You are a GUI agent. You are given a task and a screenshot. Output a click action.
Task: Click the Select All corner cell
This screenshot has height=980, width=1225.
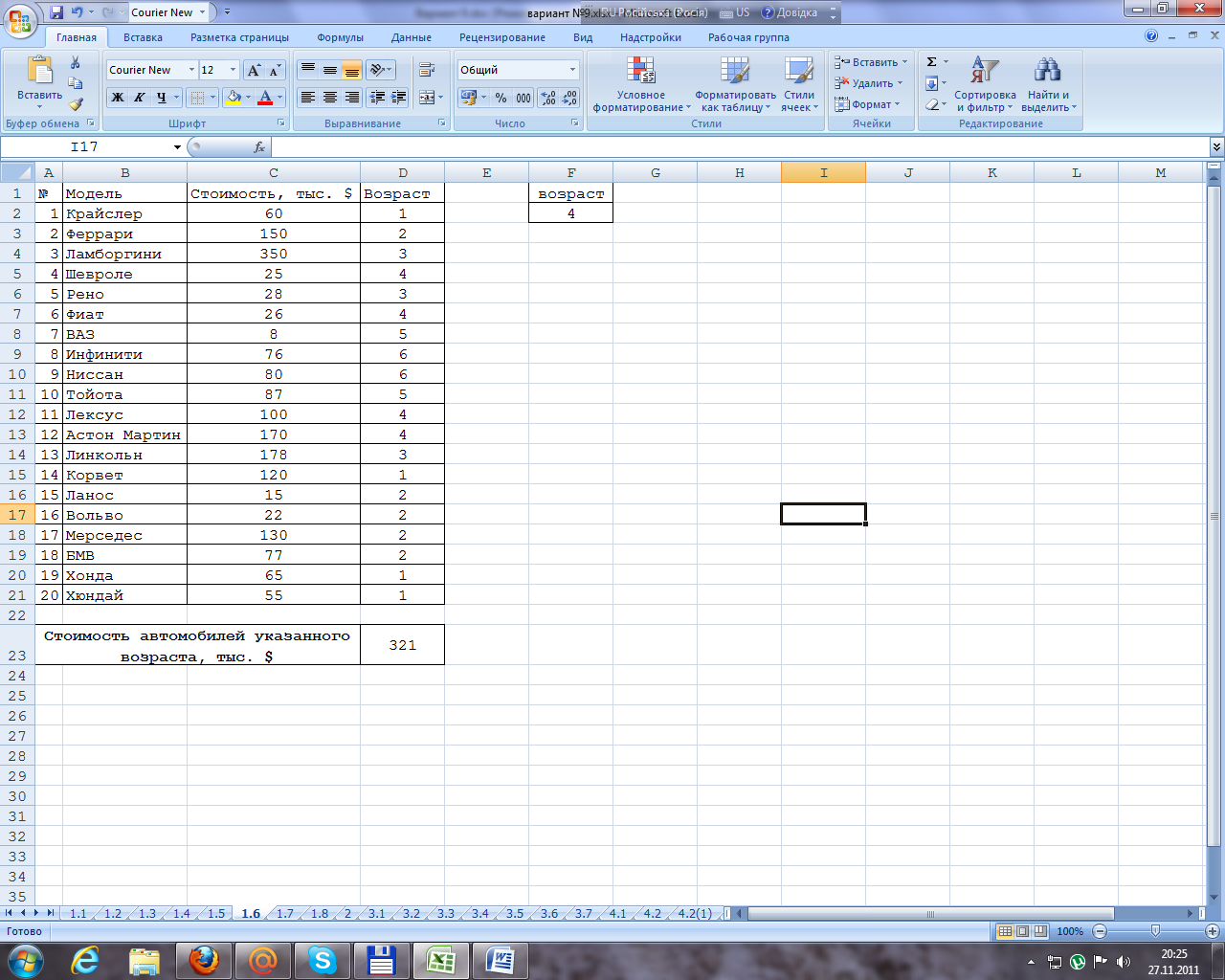pos(17,173)
